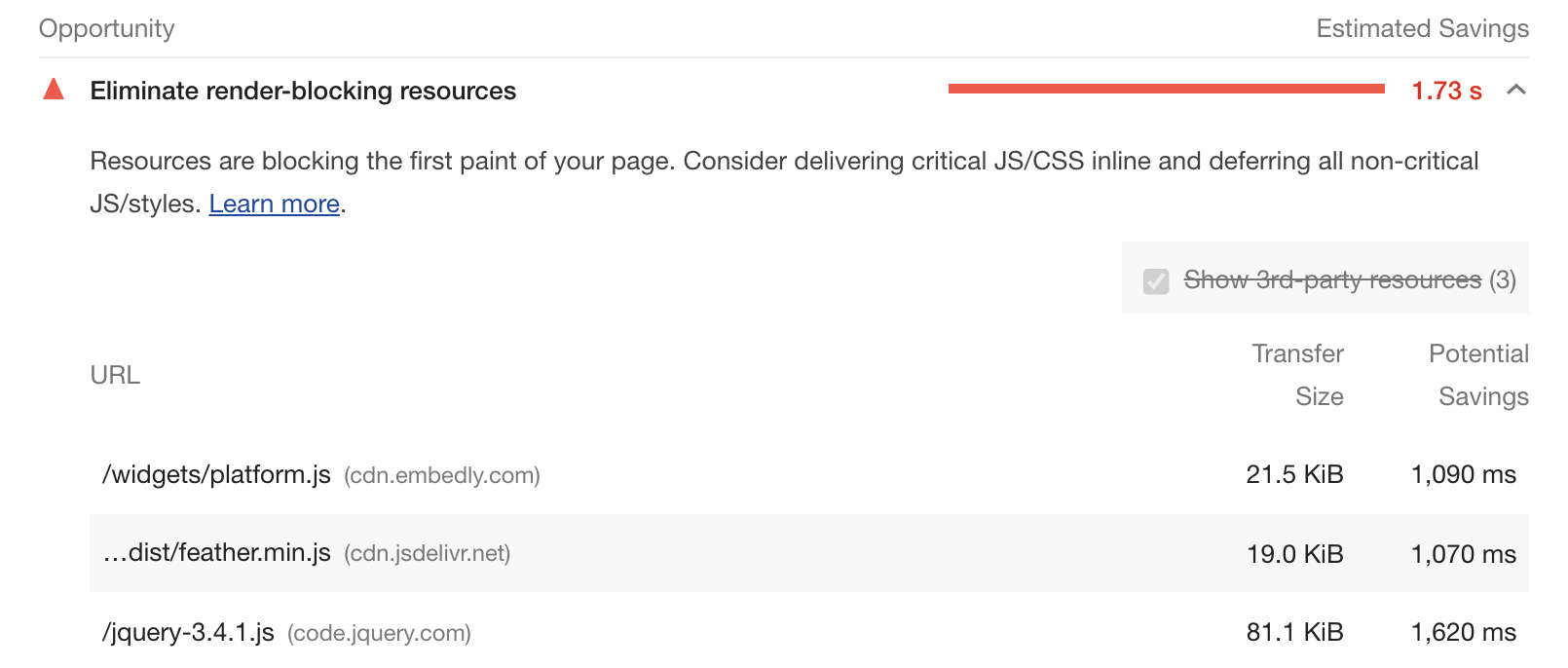Click the /jquery-3.4.1.js resource URL
1568x668 pixels.
pyautogui.click(x=188, y=633)
